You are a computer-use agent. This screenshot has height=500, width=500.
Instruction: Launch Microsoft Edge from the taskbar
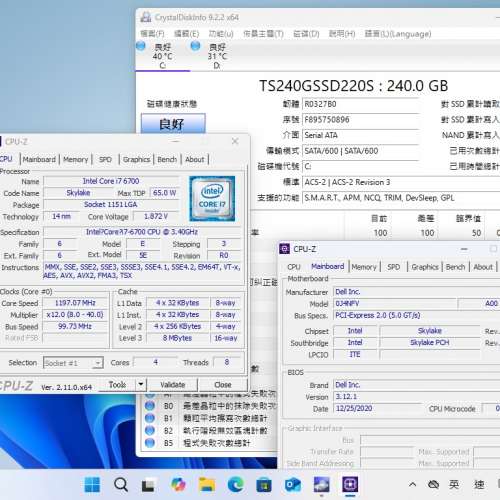[235, 484]
